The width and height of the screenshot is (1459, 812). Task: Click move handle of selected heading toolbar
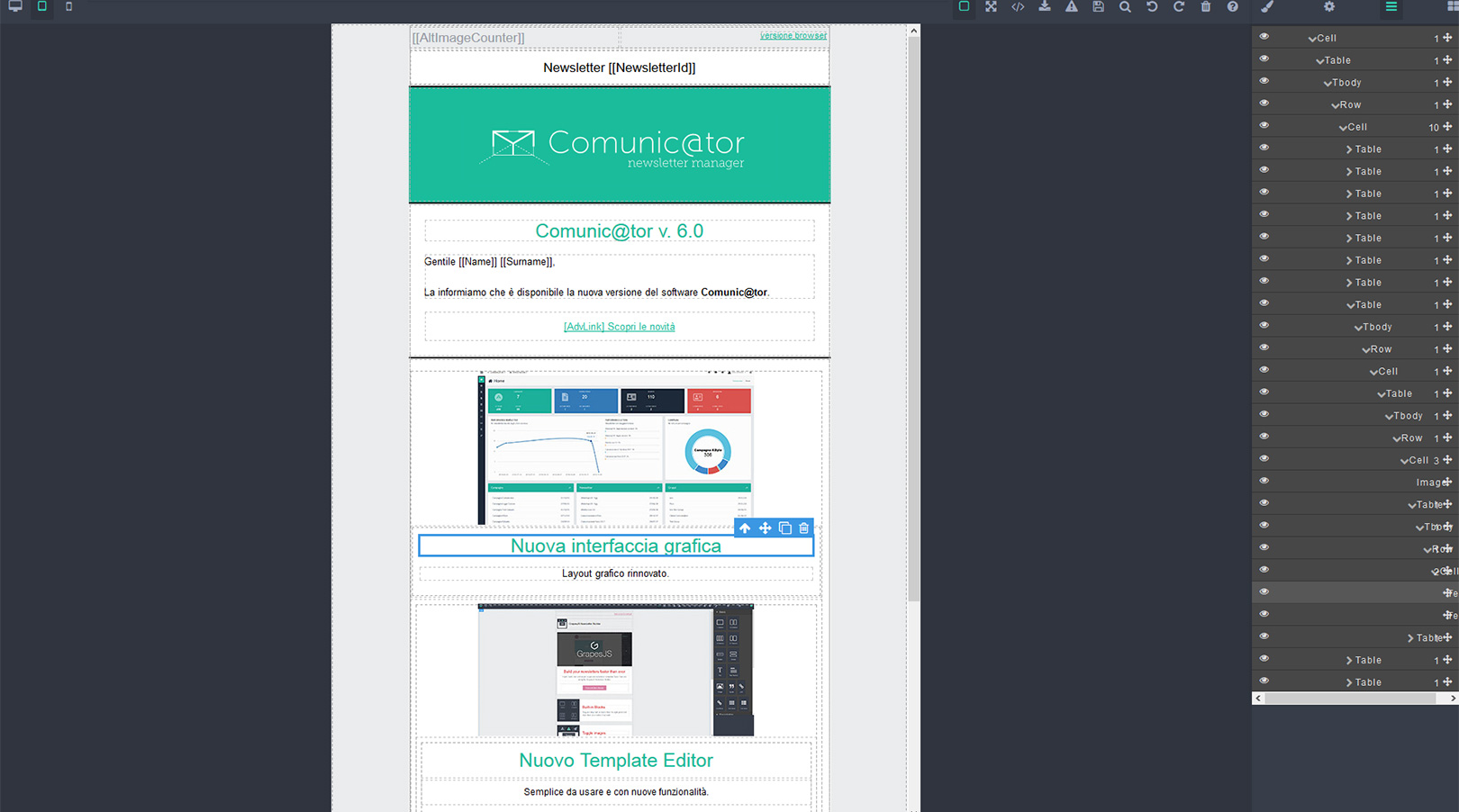[765, 528]
